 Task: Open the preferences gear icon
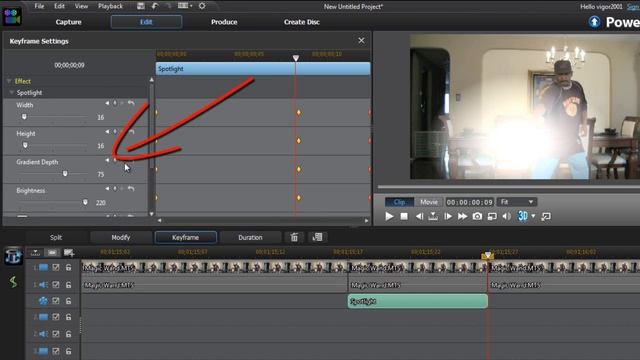(202, 6)
